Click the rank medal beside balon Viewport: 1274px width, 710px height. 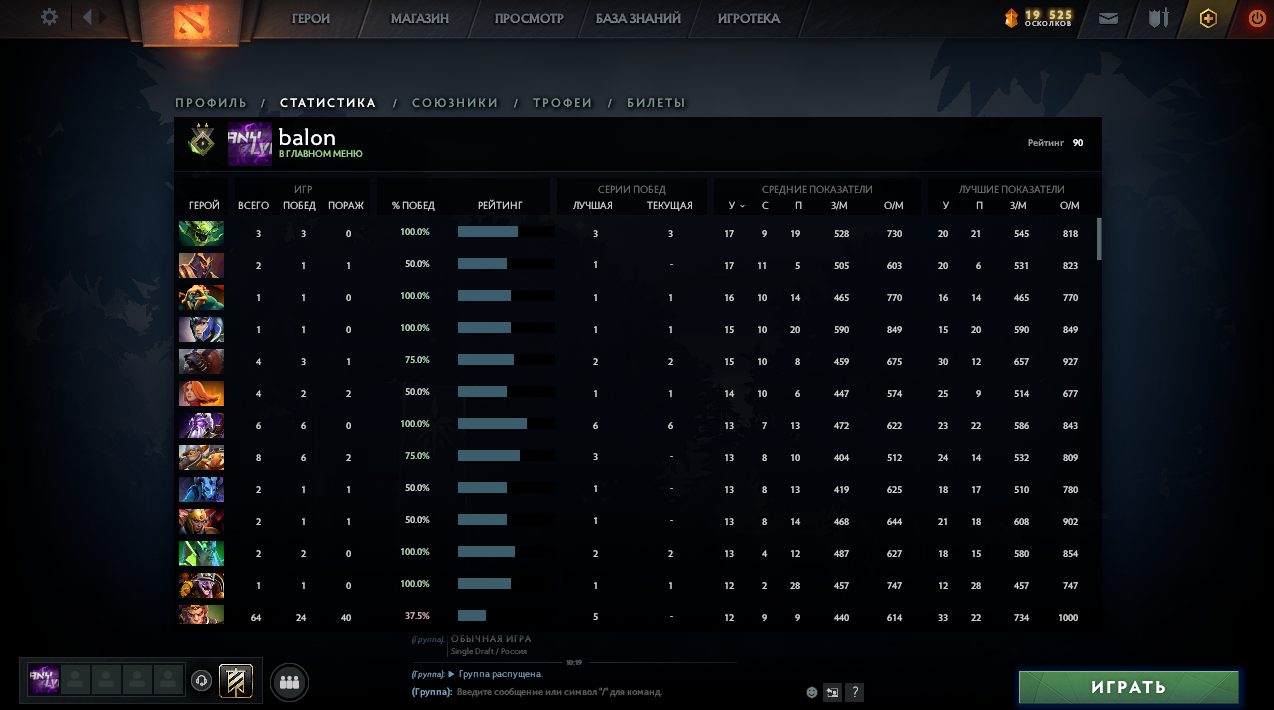coord(202,141)
